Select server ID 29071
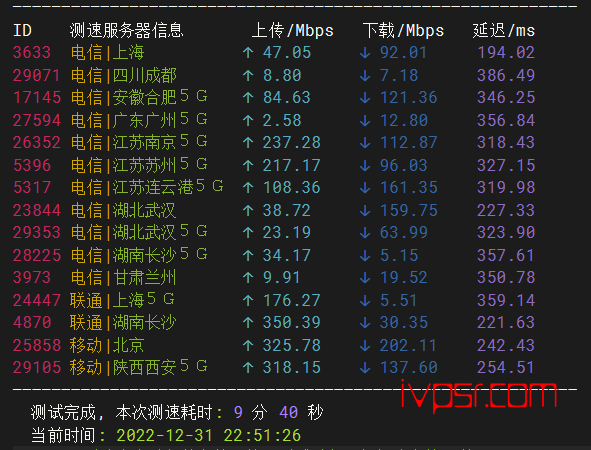Image resolution: width=591 pixels, height=450 pixels. coord(37,75)
